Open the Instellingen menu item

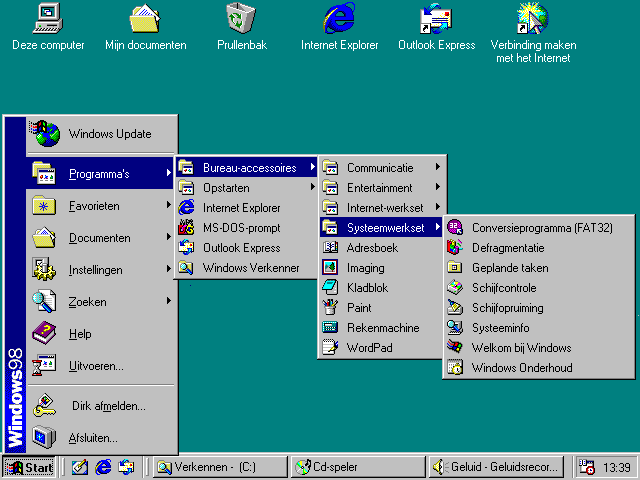100,269
